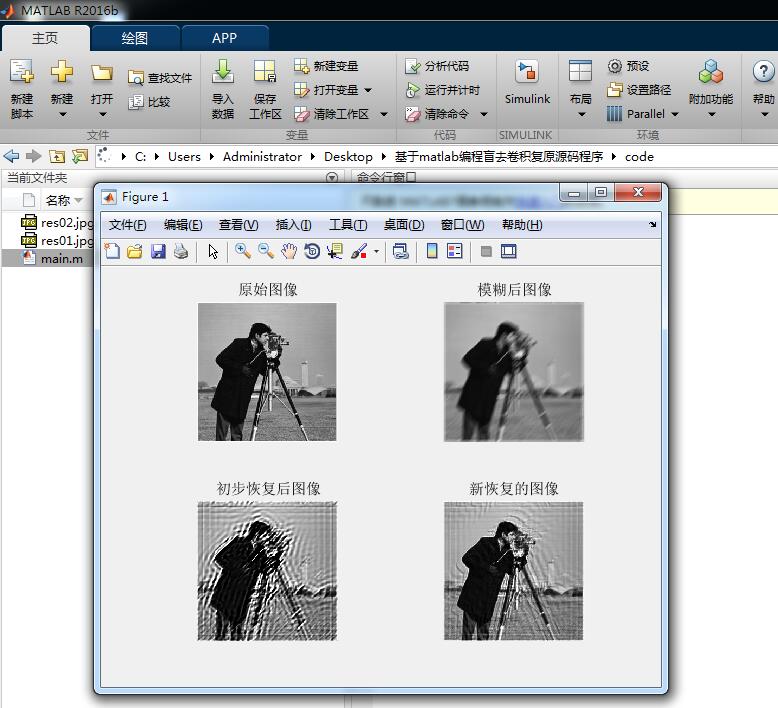
Task: Select the Brush data tool
Action: coord(359,252)
